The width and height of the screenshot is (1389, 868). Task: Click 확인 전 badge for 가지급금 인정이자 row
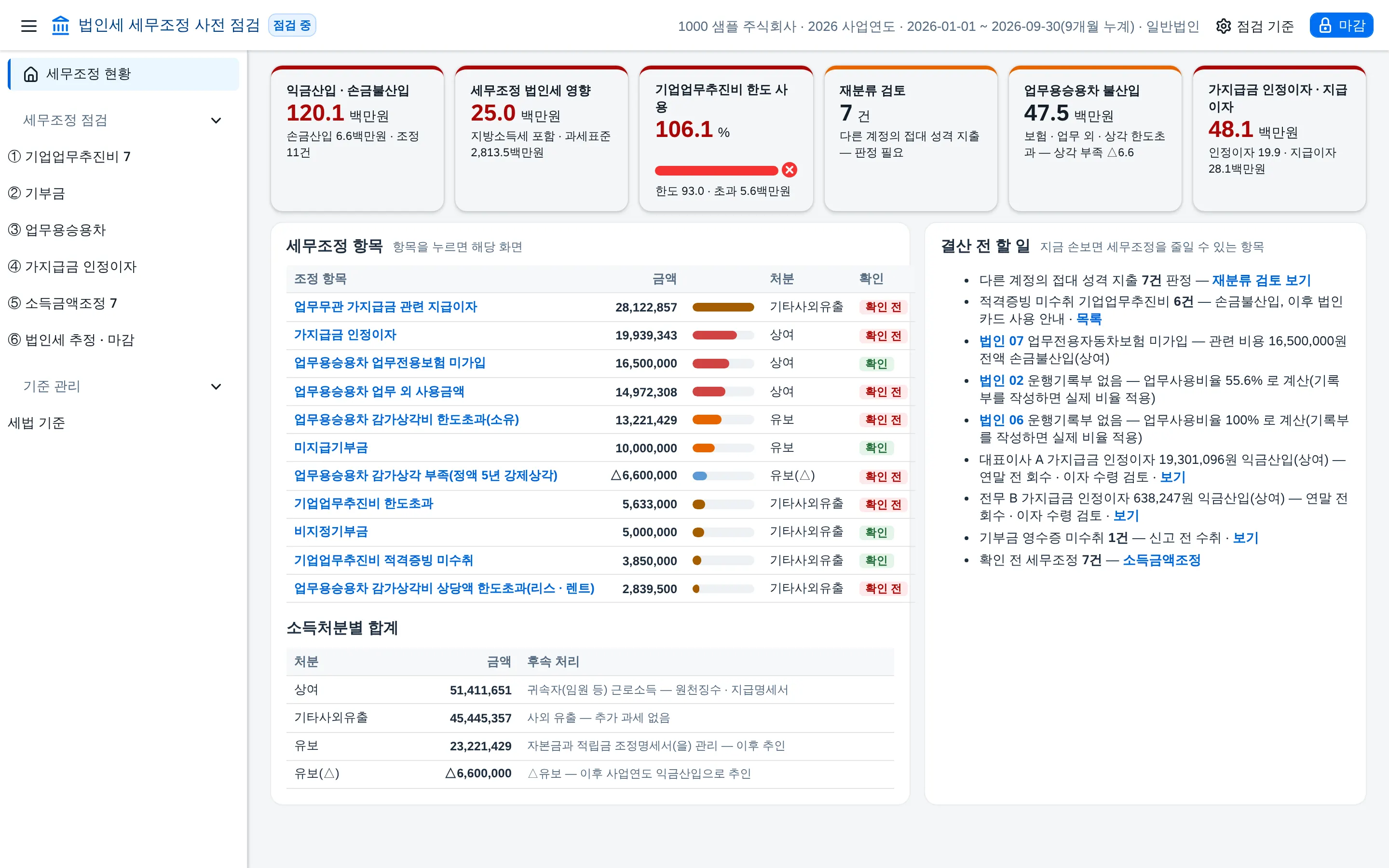883,335
